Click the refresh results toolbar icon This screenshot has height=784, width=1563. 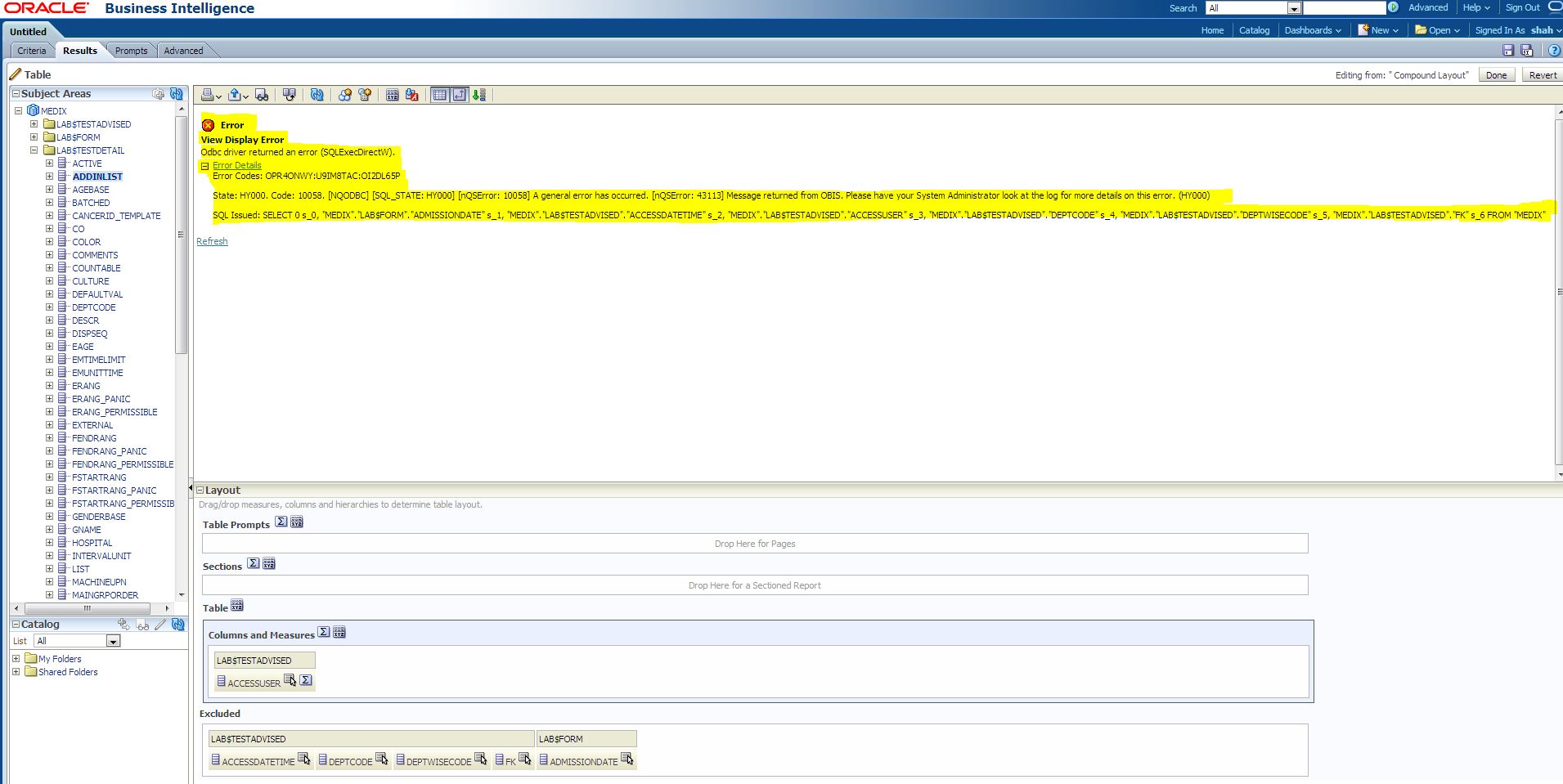click(317, 95)
